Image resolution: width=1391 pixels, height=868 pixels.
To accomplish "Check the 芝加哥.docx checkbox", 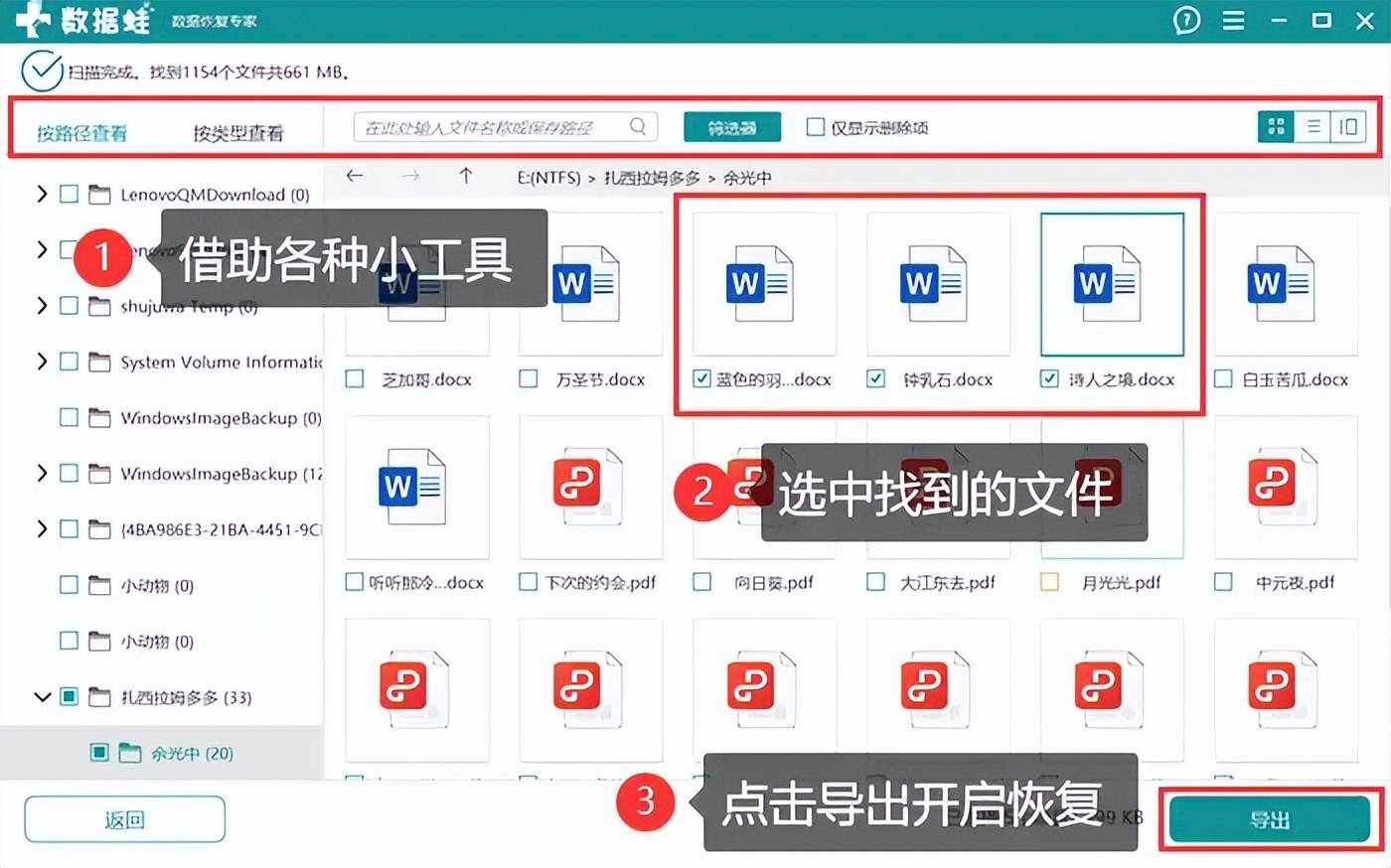I will (x=355, y=378).
